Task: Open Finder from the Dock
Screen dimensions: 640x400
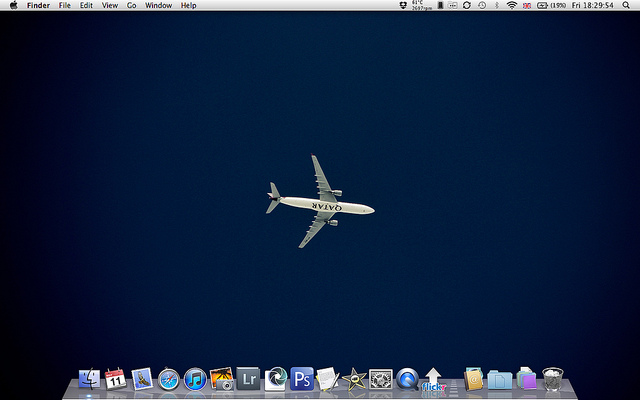Action: [89, 379]
